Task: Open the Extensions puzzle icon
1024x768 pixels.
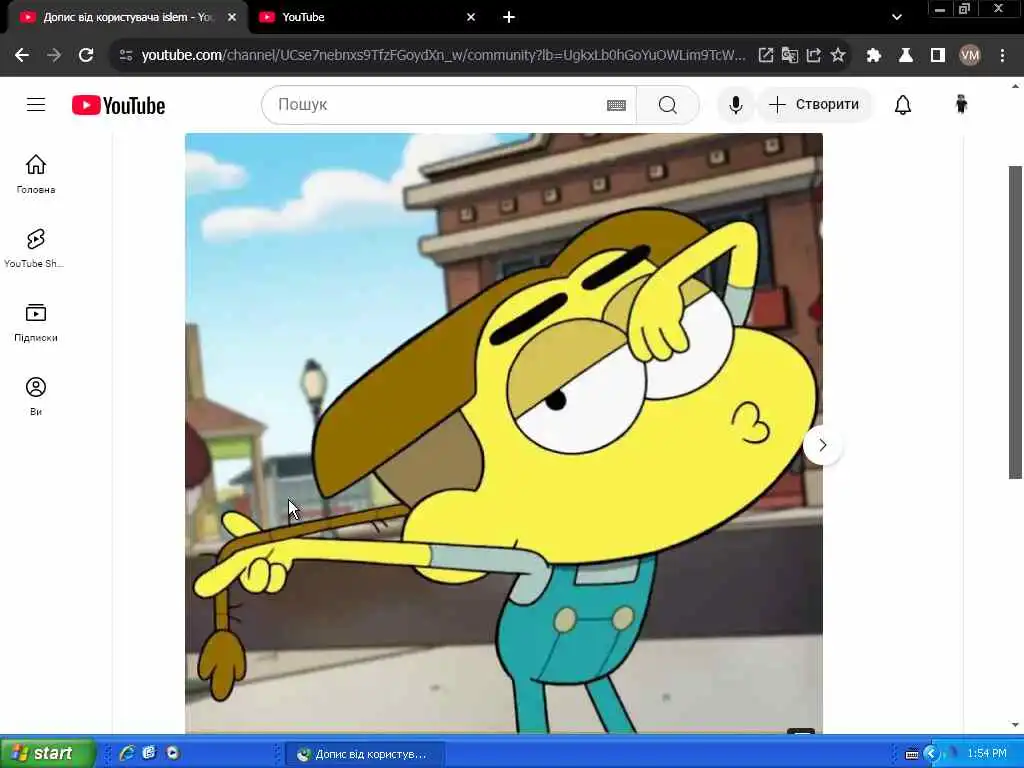Action: point(873,56)
